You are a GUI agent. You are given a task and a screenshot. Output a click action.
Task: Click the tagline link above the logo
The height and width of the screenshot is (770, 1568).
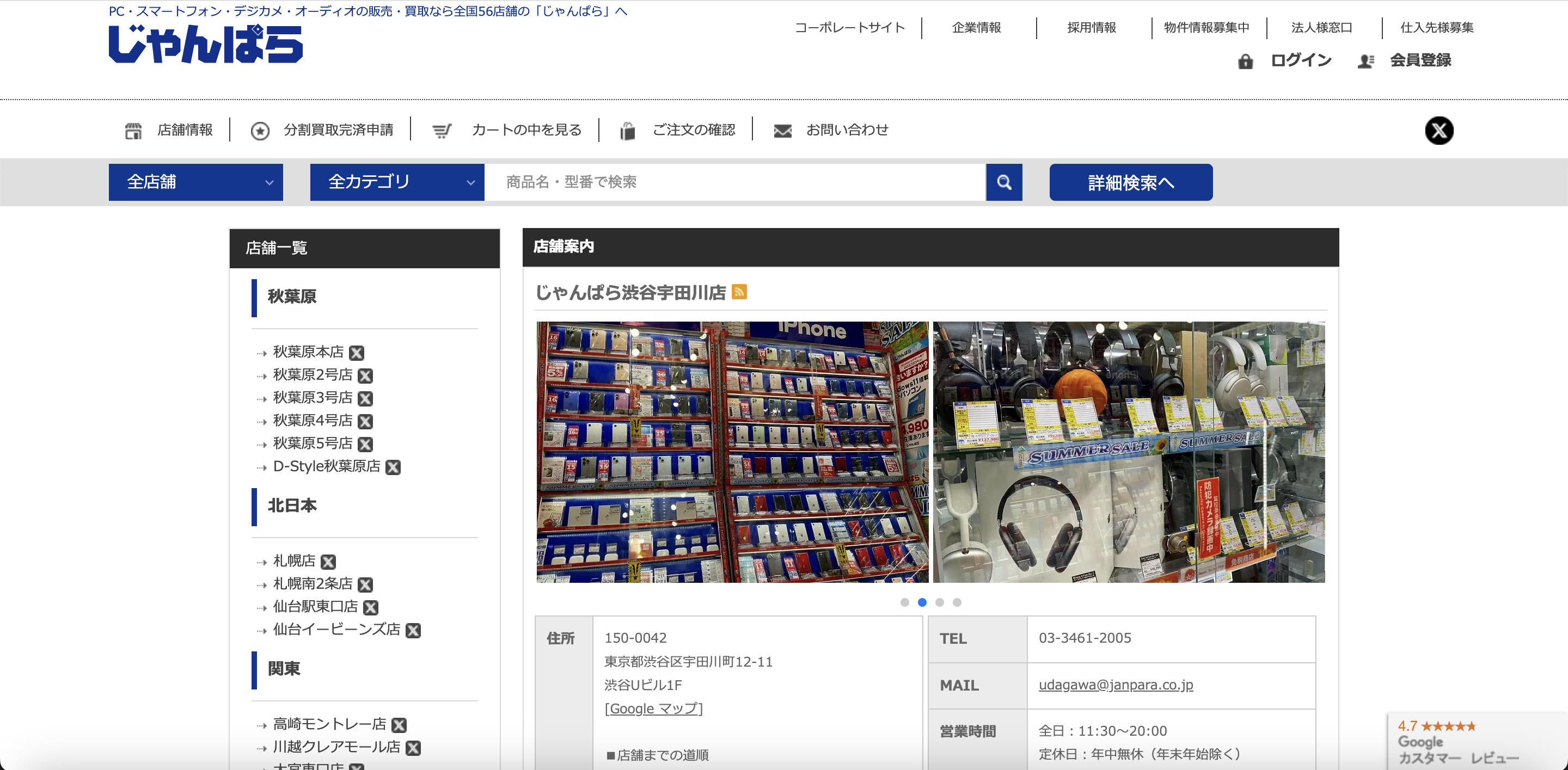coord(367,11)
